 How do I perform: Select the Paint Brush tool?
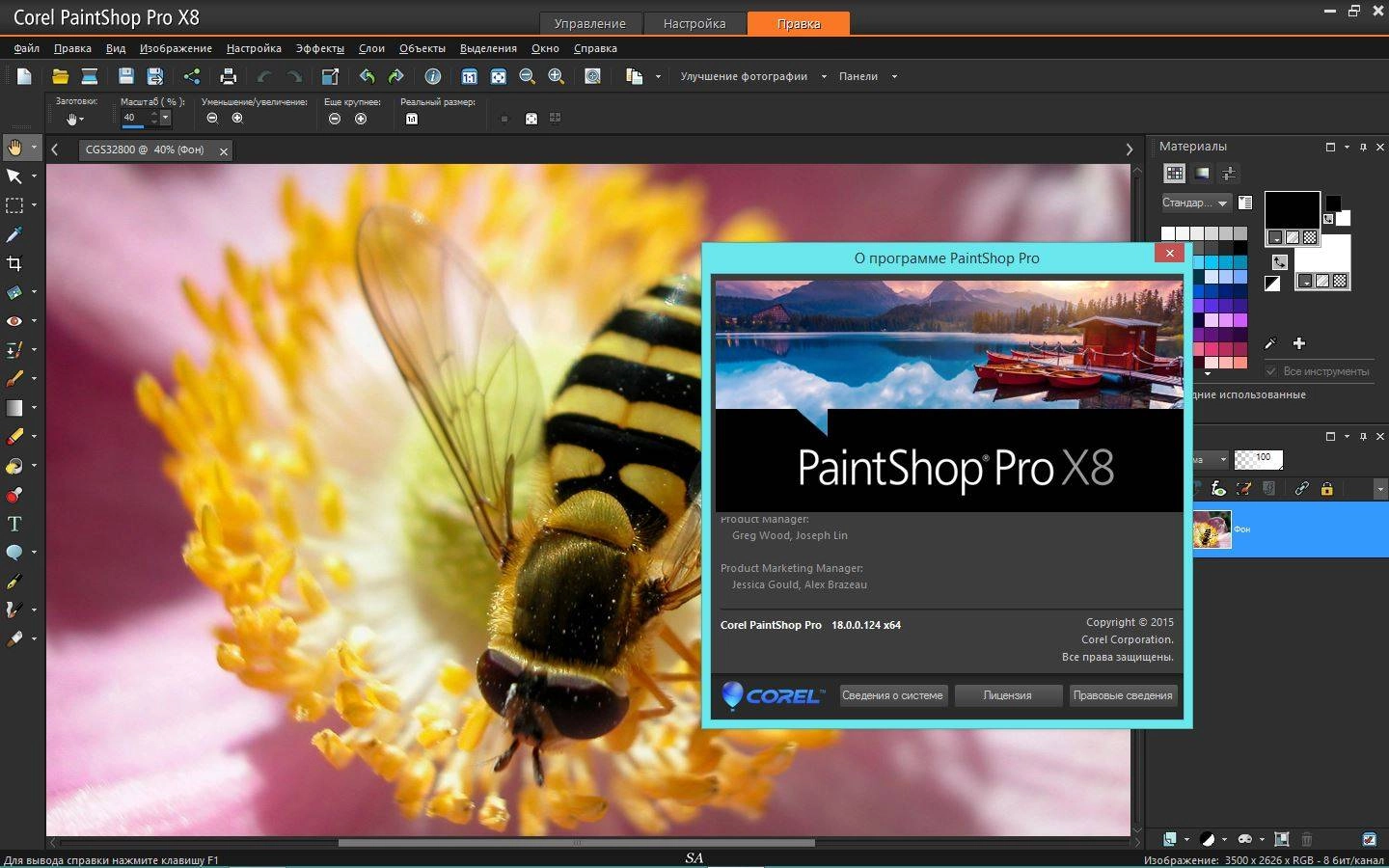[x=14, y=379]
